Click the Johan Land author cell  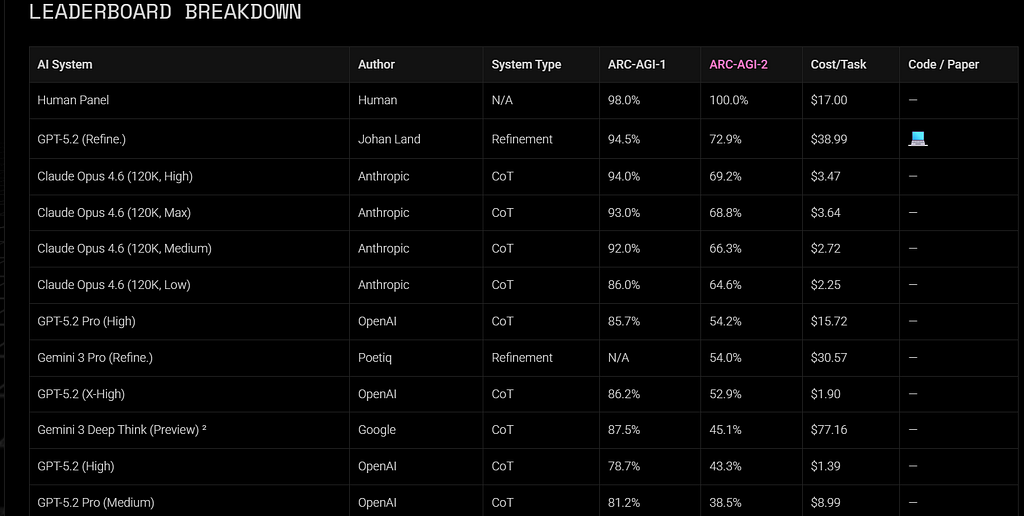pos(389,139)
